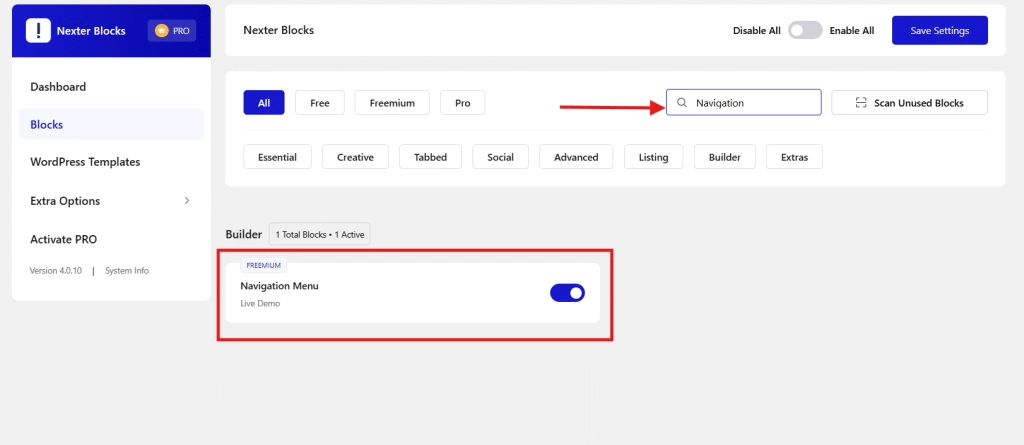Click the Scan Unused Blocks icon
Image resolution: width=1024 pixels, height=445 pixels.
(861, 103)
